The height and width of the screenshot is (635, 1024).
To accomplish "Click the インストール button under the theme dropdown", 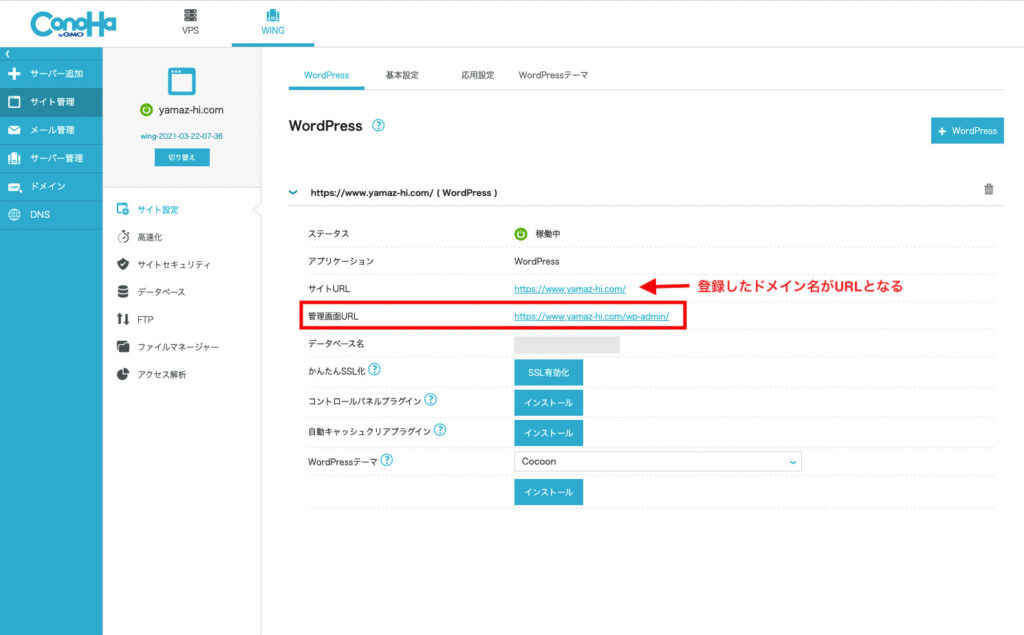I will (549, 492).
